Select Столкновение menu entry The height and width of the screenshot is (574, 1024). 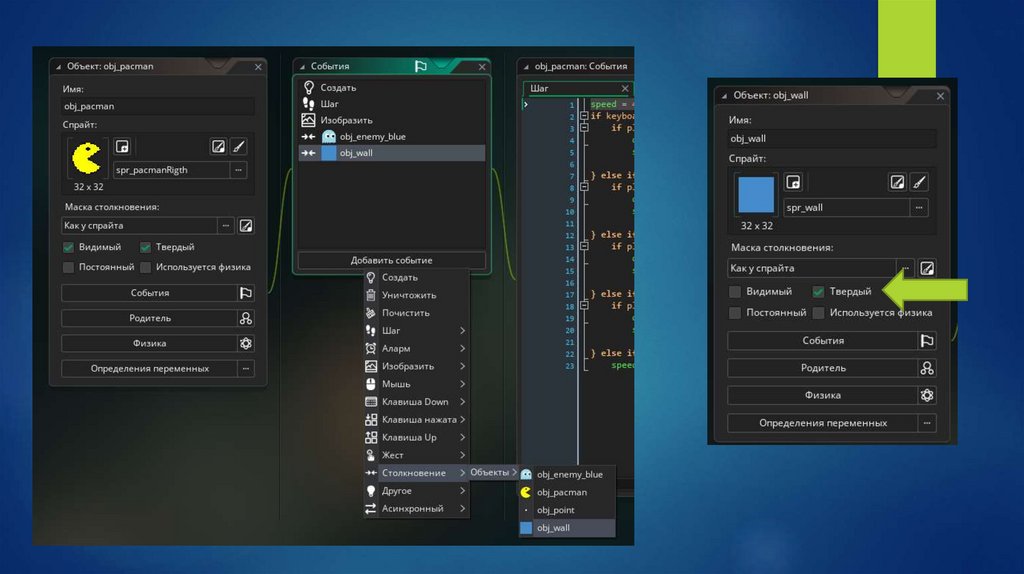(416, 473)
